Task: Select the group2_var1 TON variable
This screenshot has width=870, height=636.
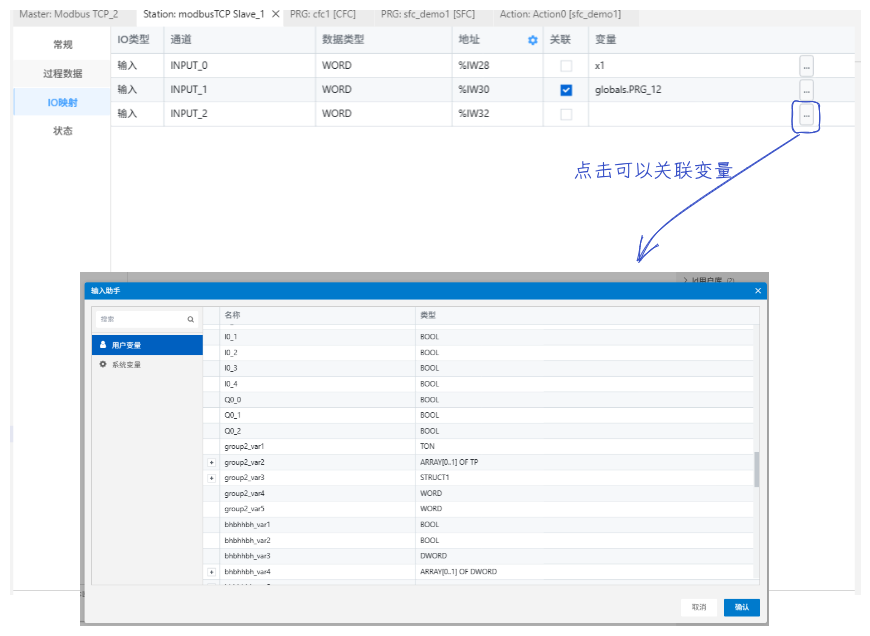Action: click(x=478, y=446)
